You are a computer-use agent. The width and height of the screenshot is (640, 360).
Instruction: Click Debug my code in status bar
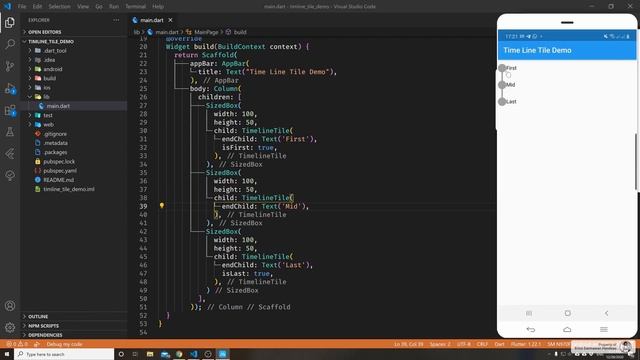(64, 344)
